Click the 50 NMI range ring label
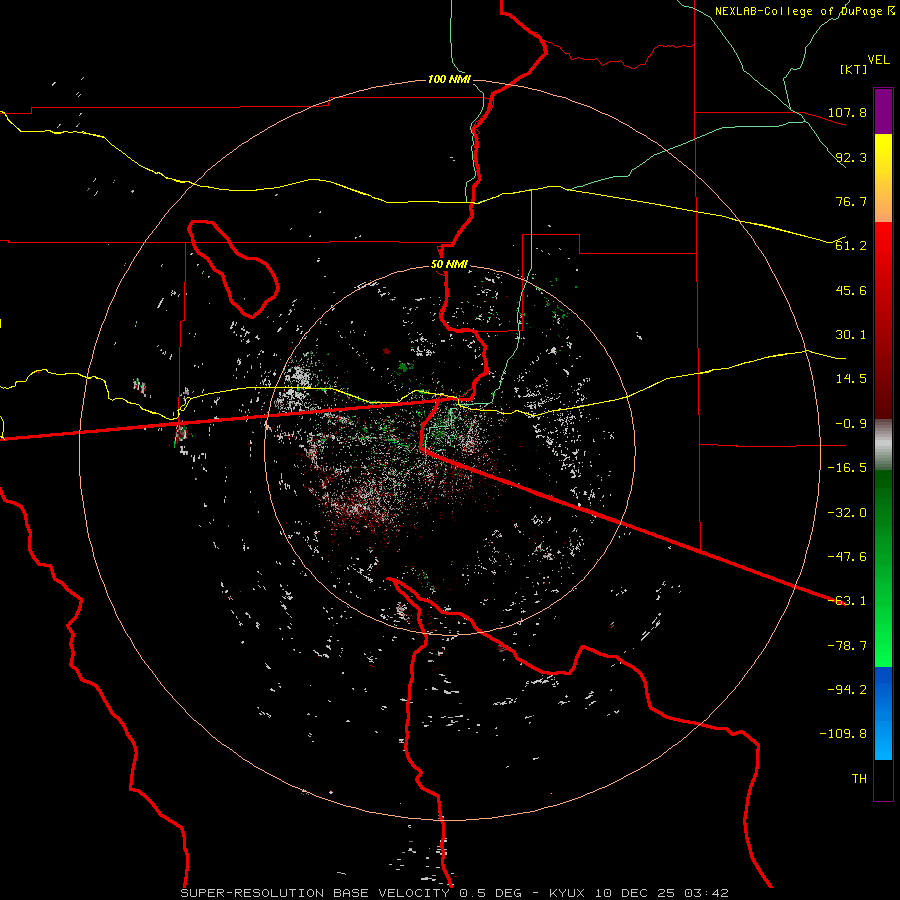The width and height of the screenshot is (900, 900). pyautogui.click(x=449, y=265)
